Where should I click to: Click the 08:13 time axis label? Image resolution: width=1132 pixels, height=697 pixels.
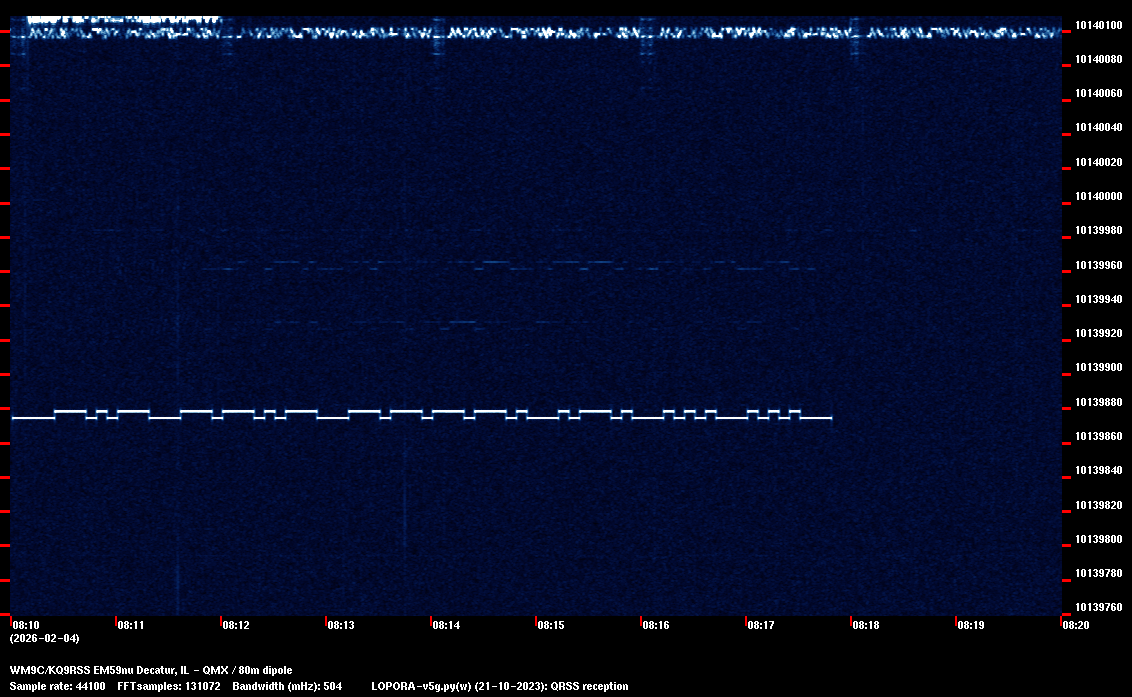[x=340, y=625]
